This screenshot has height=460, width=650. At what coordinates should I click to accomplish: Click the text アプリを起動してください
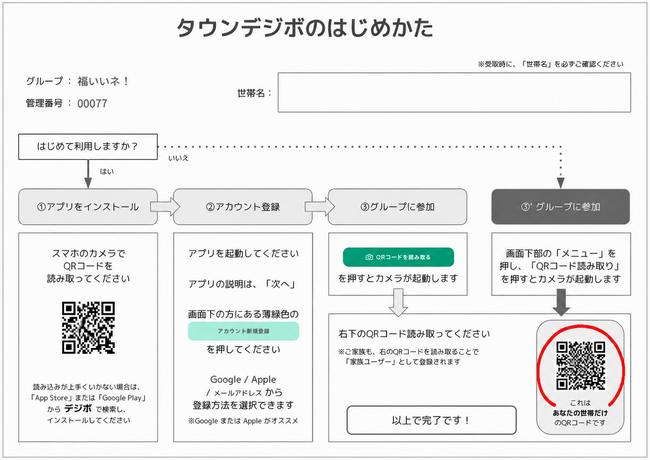point(243,253)
